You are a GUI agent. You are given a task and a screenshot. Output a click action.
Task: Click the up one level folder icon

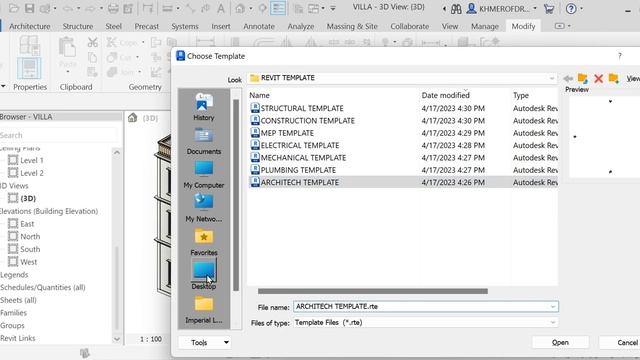pyautogui.click(x=582, y=78)
